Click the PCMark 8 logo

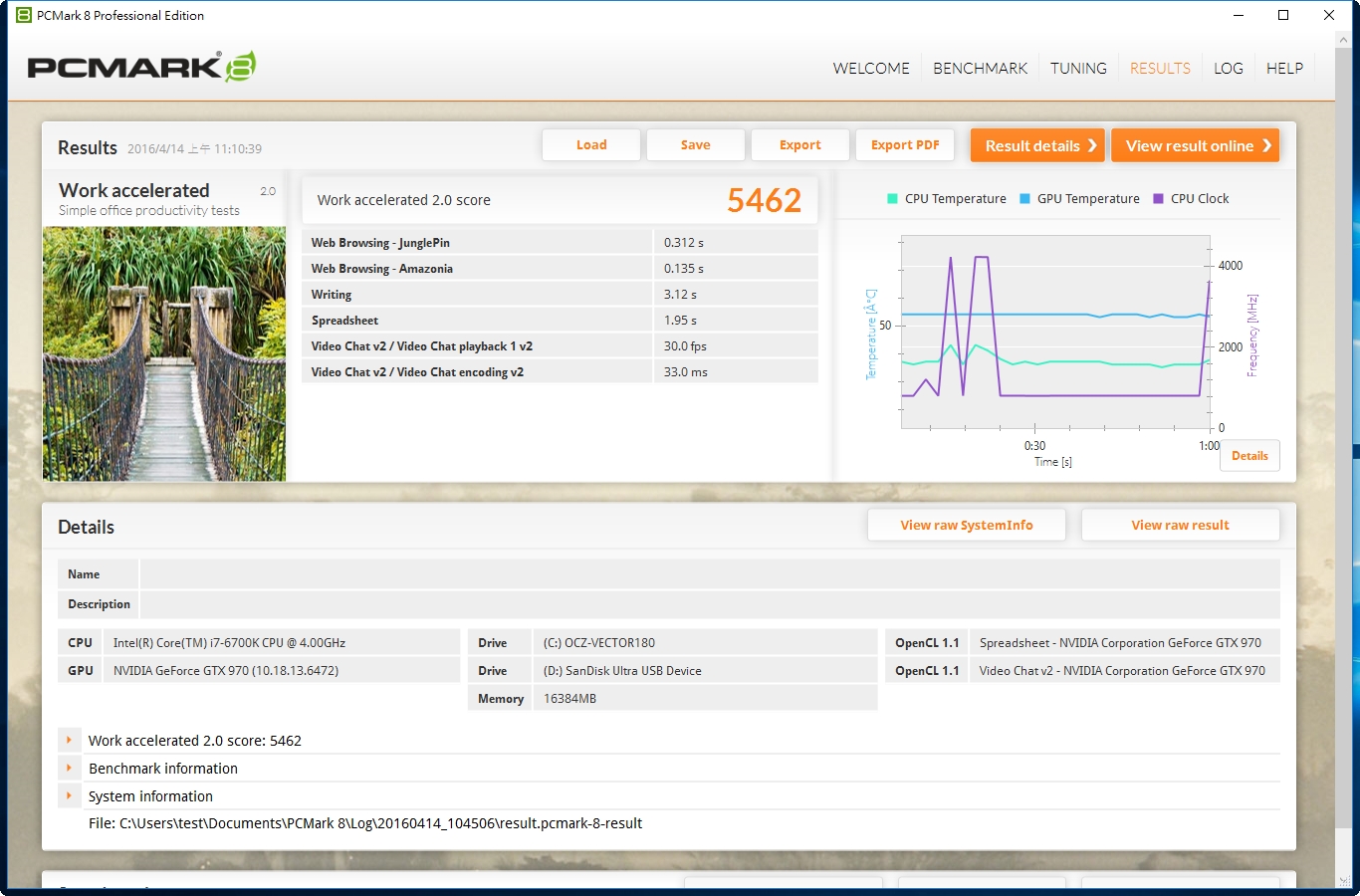141,67
